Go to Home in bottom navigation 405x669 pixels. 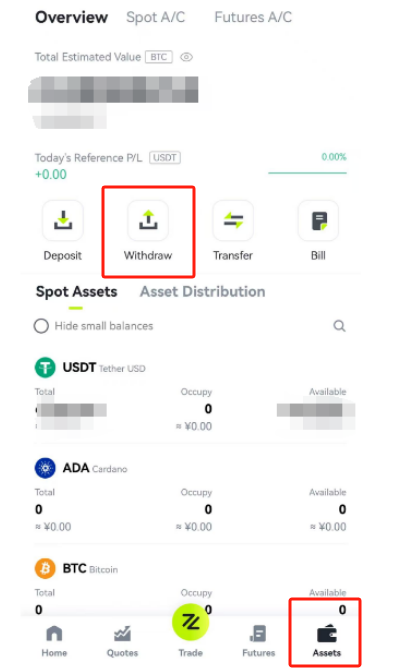(54, 640)
